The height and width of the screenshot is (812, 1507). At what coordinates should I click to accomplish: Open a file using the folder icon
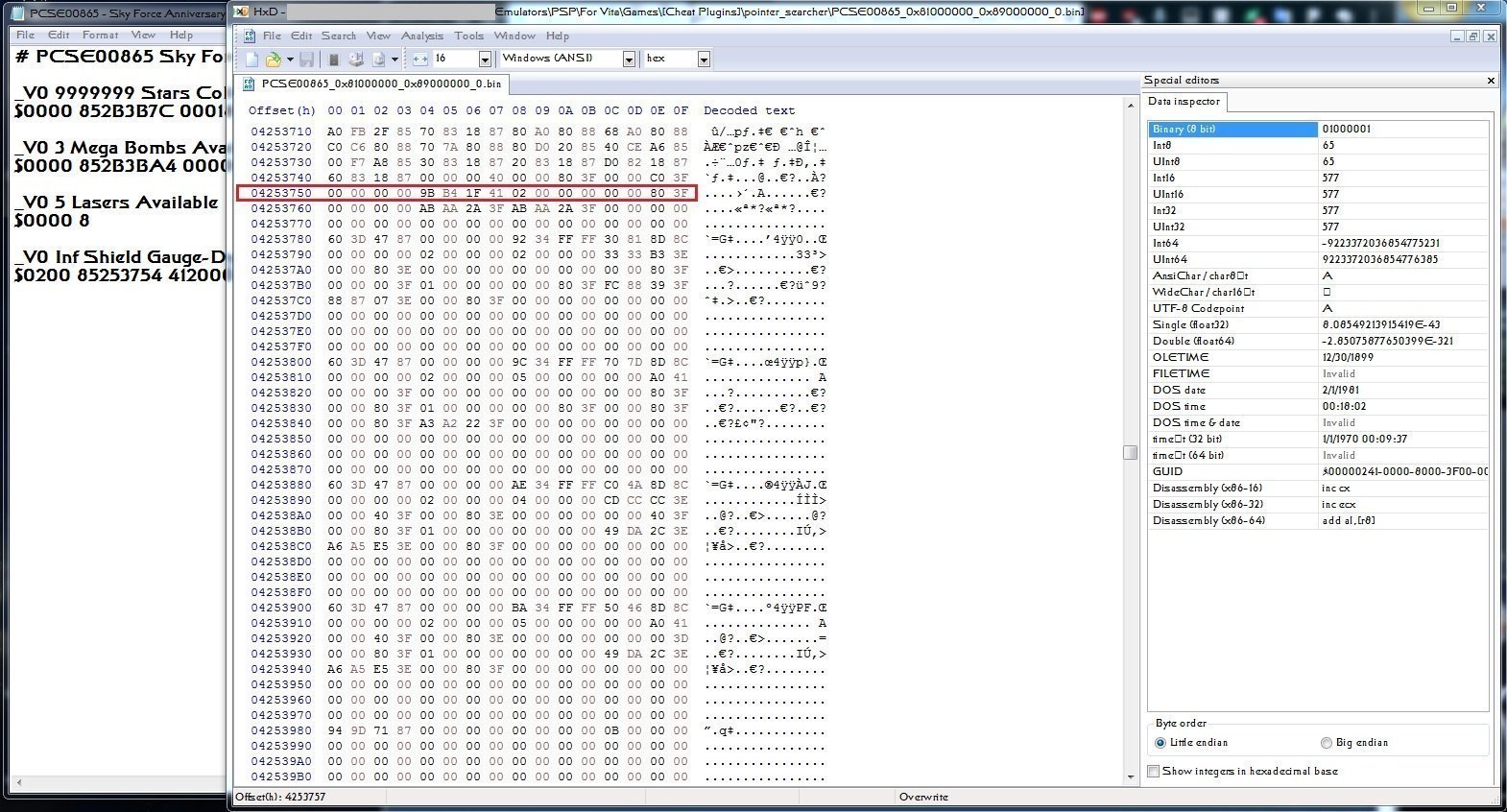pos(273,60)
